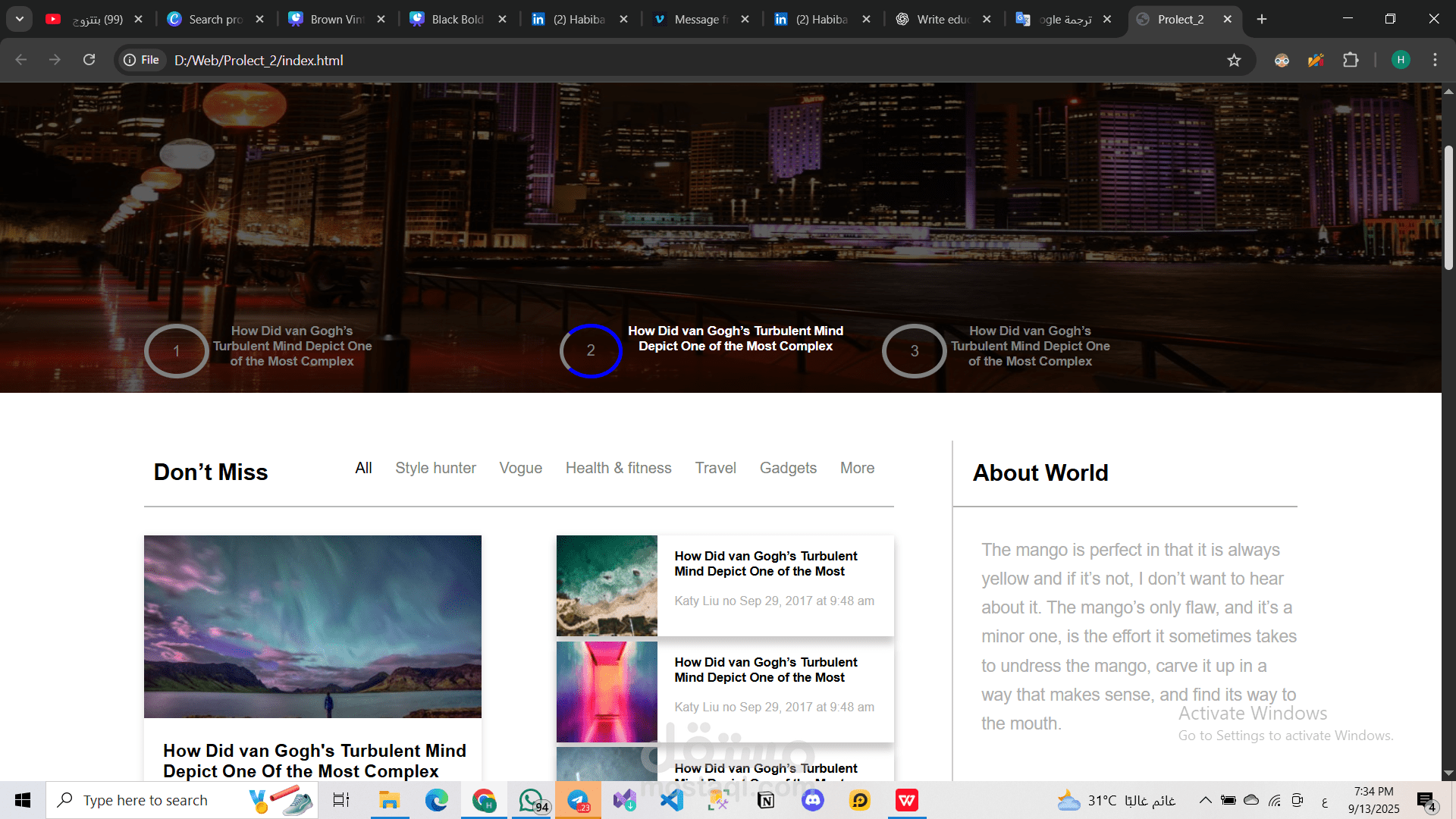Click the File site info icon in address bar
This screenshot has height=819, width=1456.
pos(142,60)
